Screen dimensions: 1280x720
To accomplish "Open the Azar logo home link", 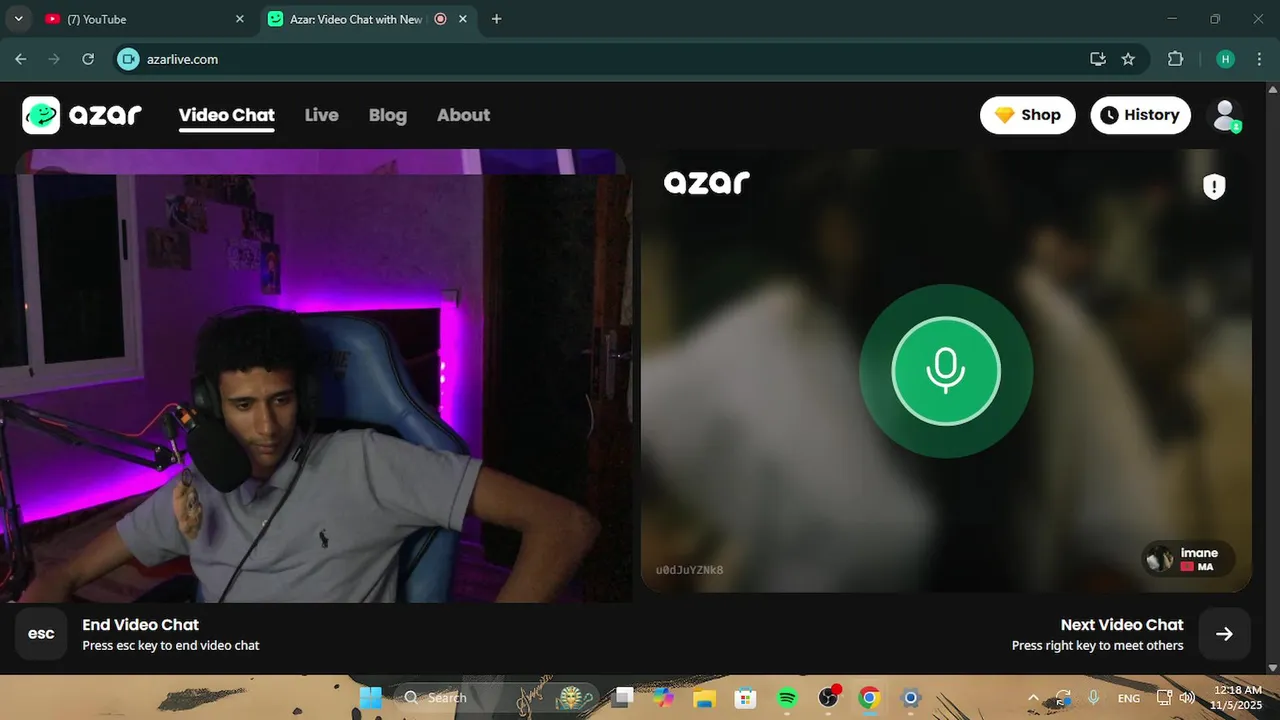I will 82,115.
